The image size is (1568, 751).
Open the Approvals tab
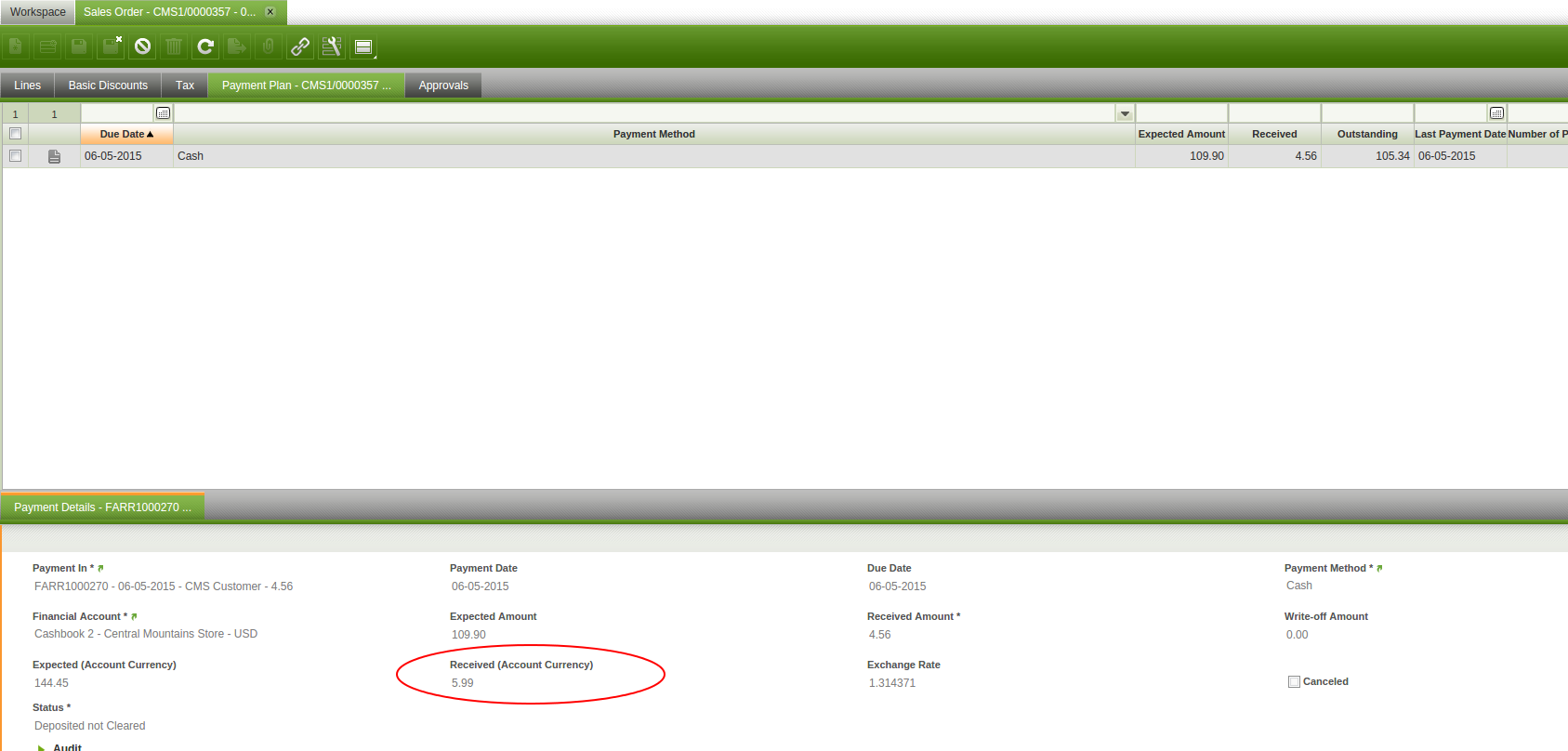pos(443,86)
